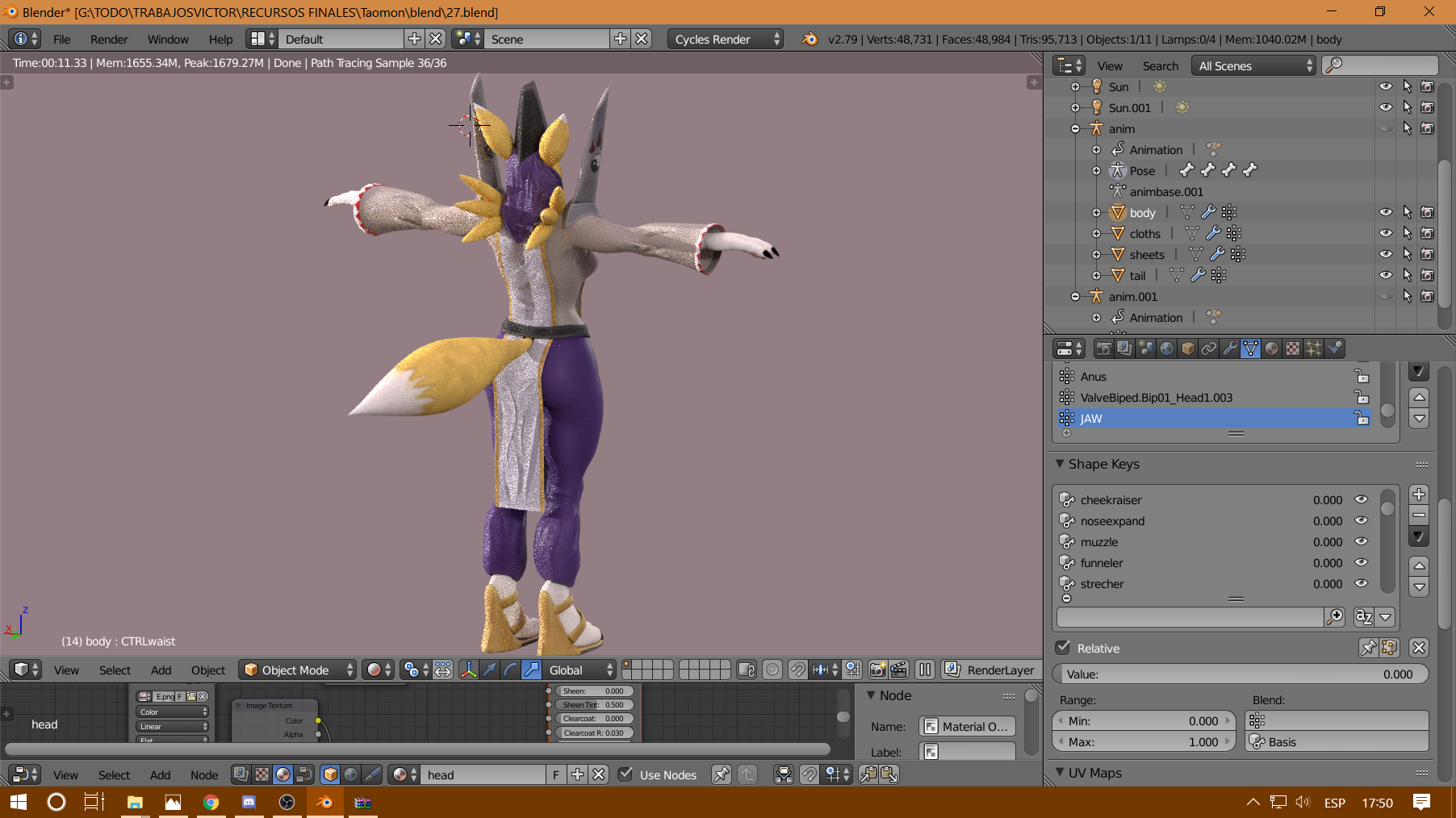This screenshot has height=818, width=1456.
Task: Open the Global transform orientation dropdown
Action: (x=580, y=670)
